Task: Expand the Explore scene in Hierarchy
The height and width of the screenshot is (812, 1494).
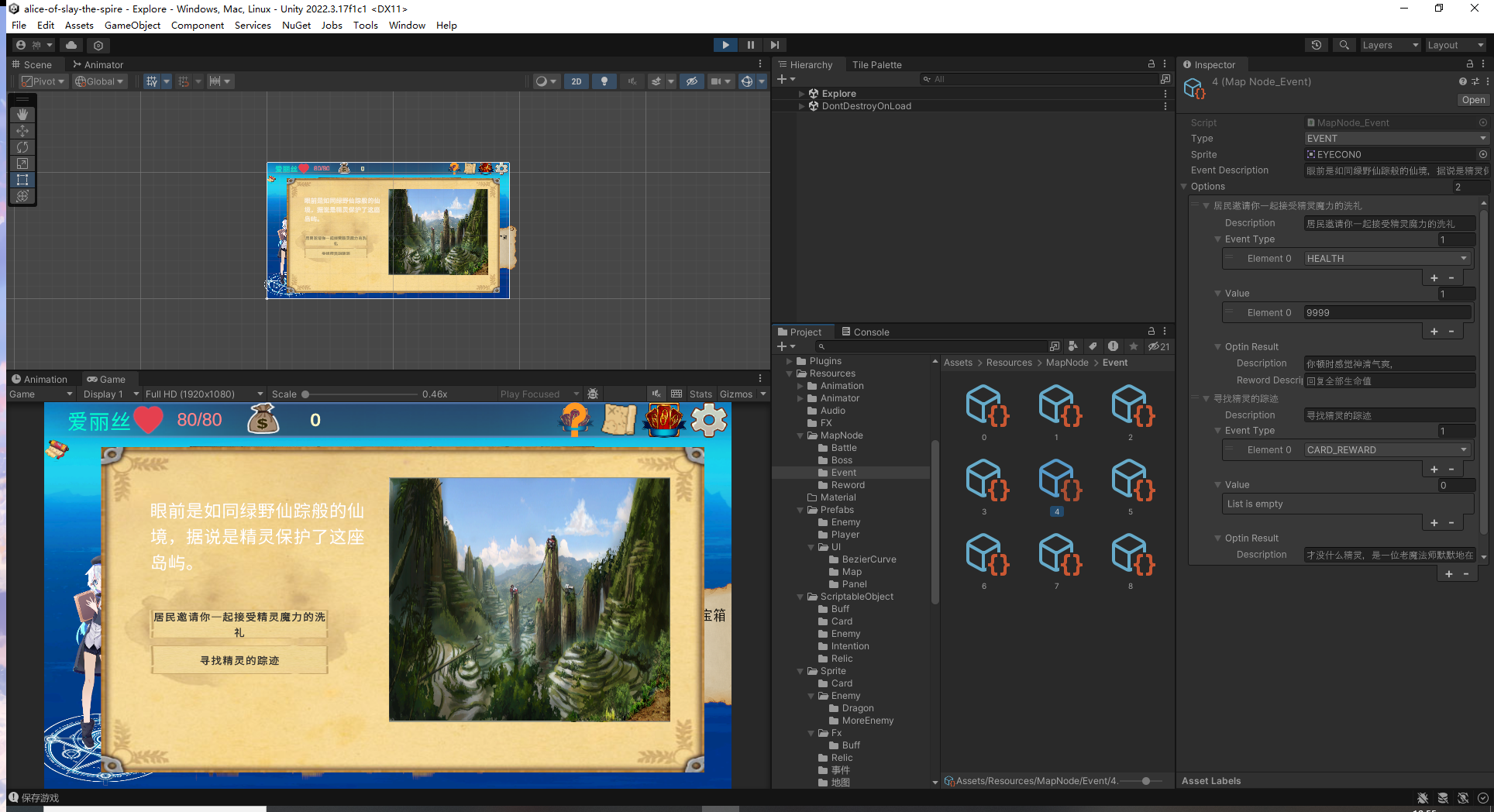Action: click(x=801, y=94)
